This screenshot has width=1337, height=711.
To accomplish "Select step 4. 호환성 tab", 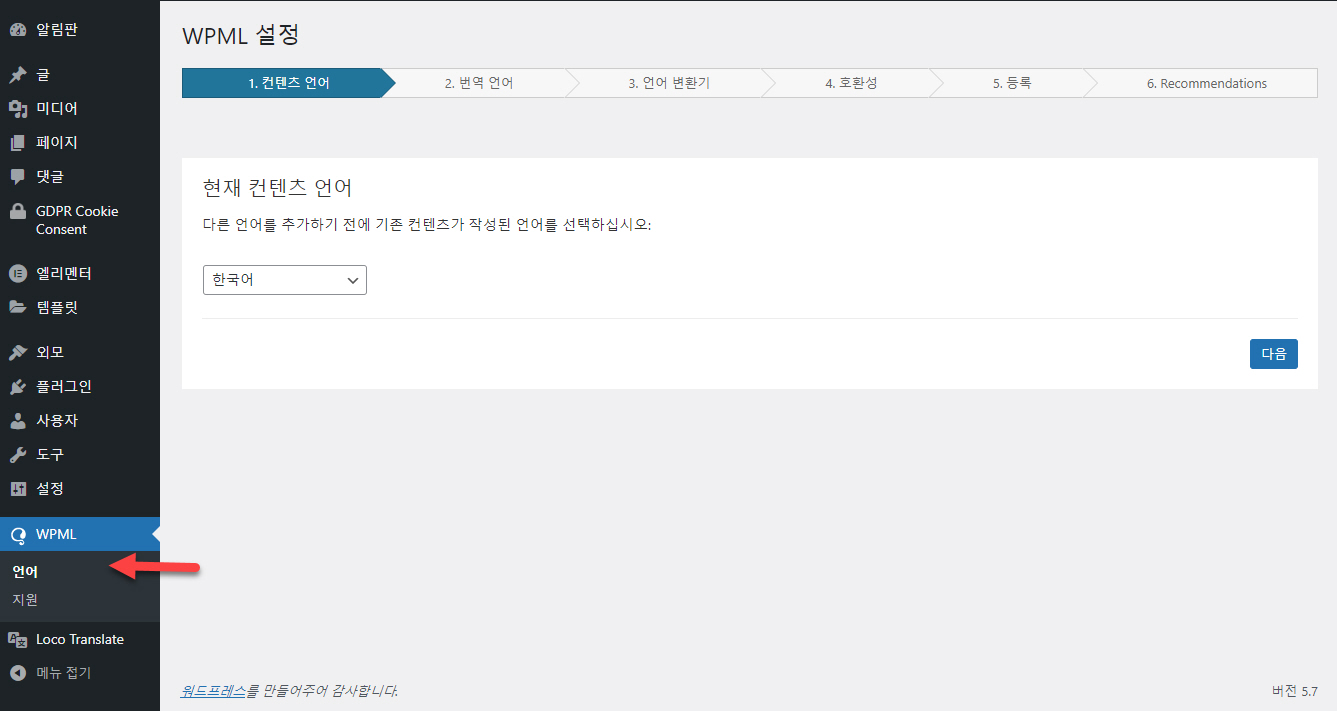I will point(851,83).
